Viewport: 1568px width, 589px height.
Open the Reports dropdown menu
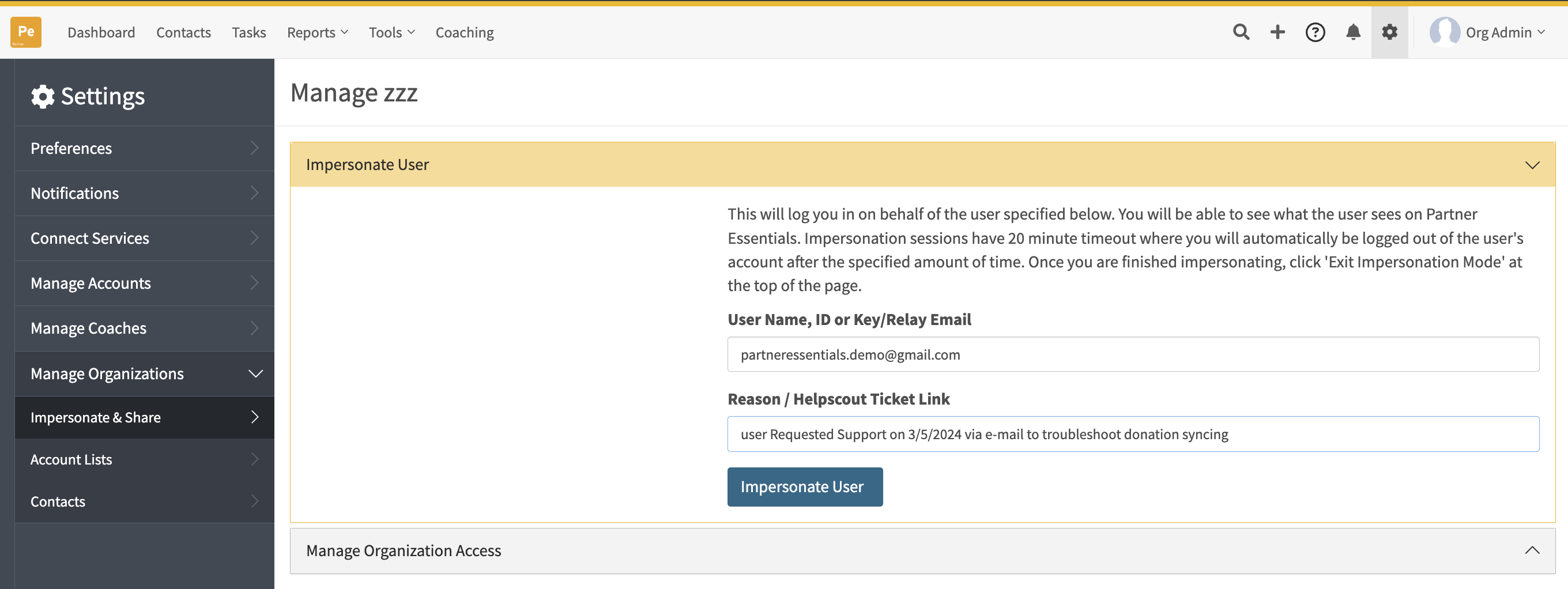317,32
